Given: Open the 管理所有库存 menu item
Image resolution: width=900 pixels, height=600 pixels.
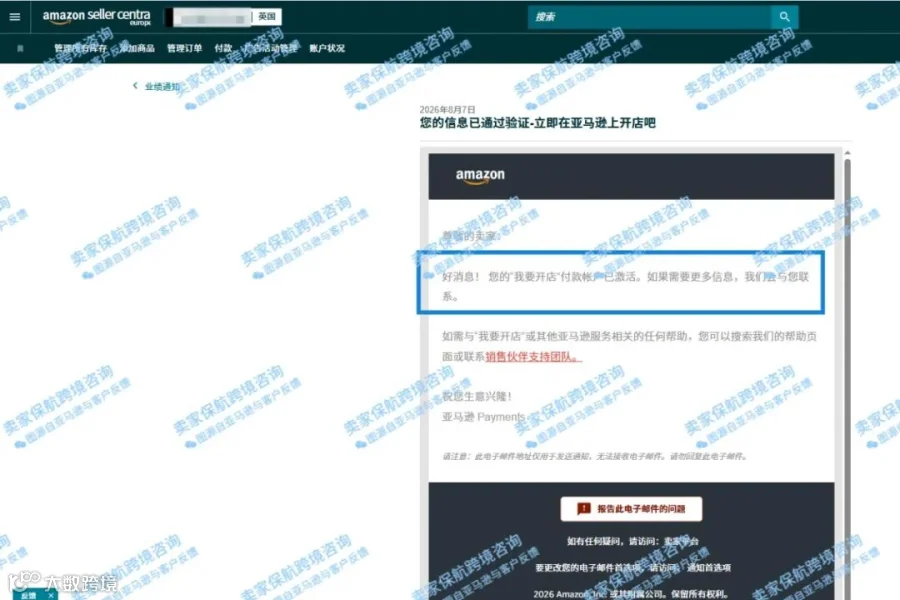Looking at the screenshot, I should 80,48.
